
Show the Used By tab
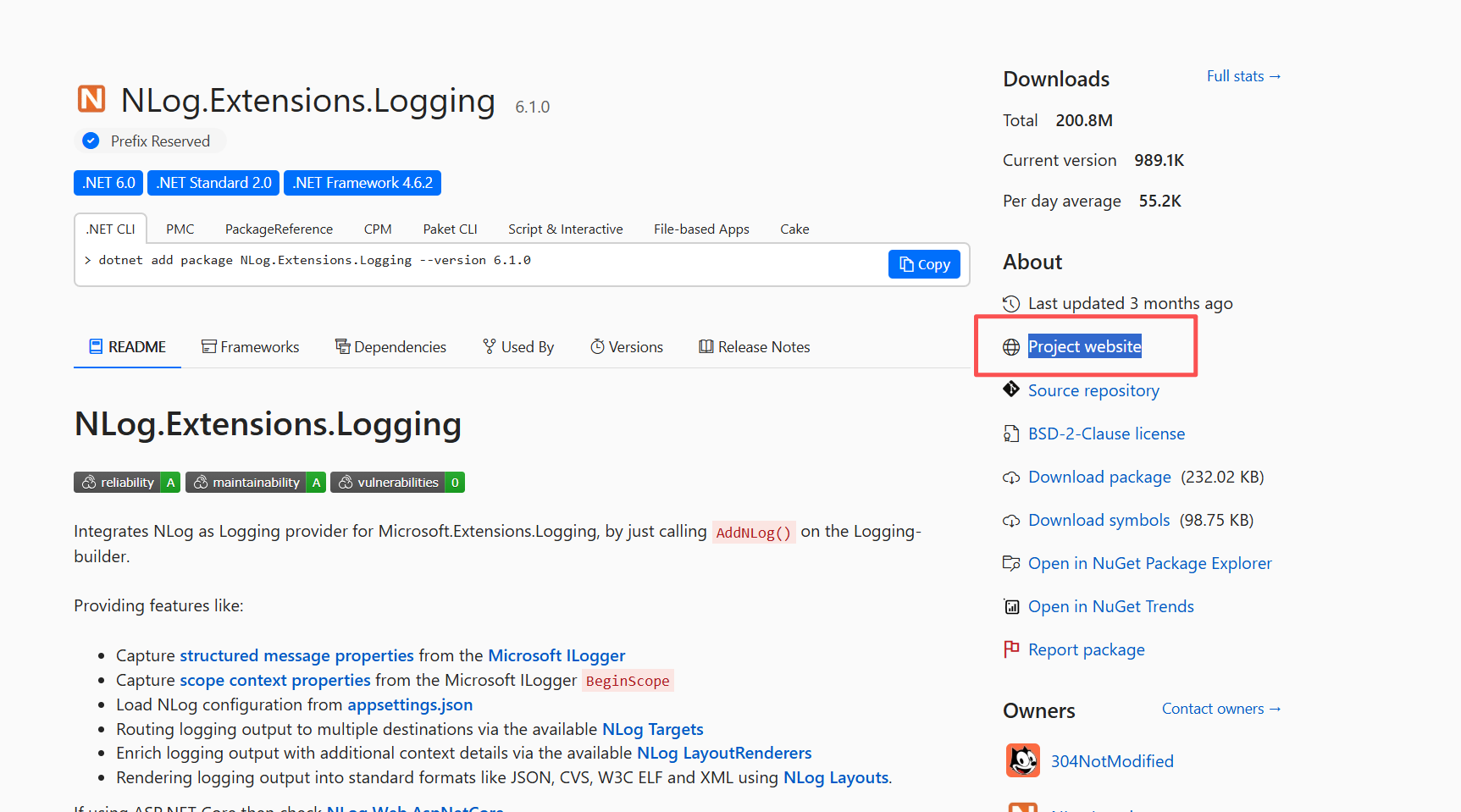[518, 347]
